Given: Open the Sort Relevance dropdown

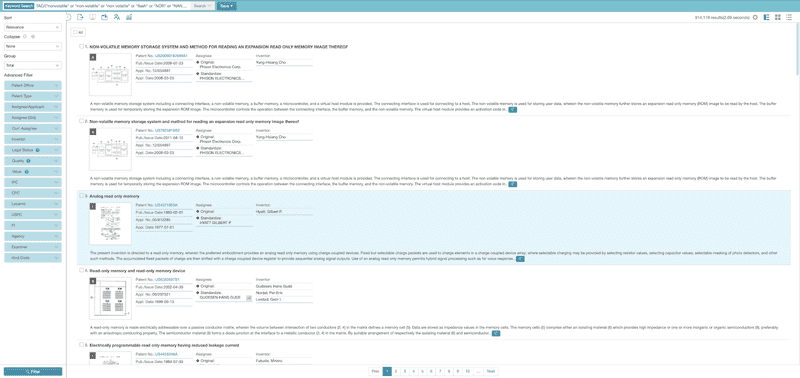Looking at the screenshot, I should click(33, 27).
